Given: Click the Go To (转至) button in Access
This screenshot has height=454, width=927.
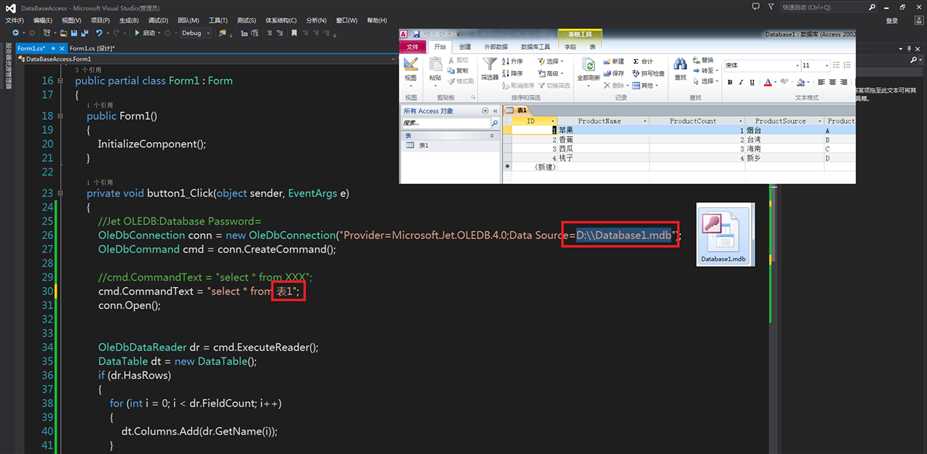Looking at the screenshot, I should pyautogui.click(x=704, y=70).
